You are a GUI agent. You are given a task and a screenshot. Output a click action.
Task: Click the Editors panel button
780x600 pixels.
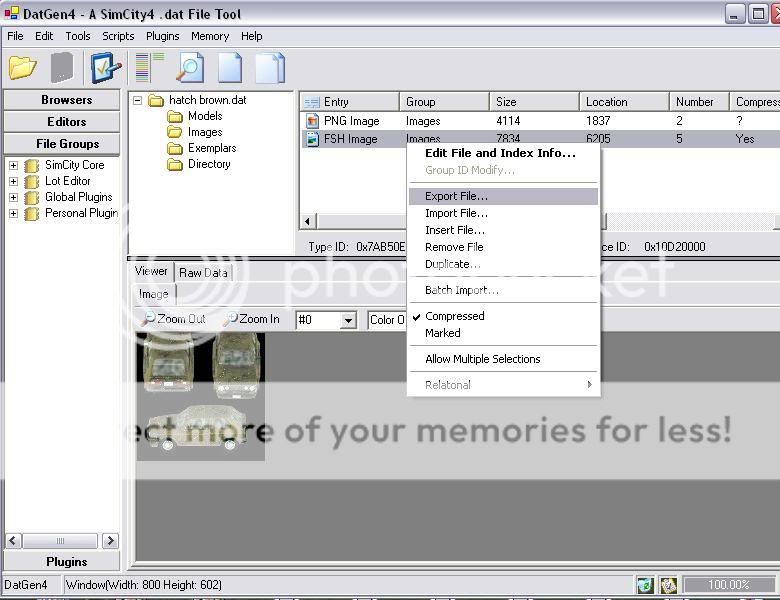(66, 122)
